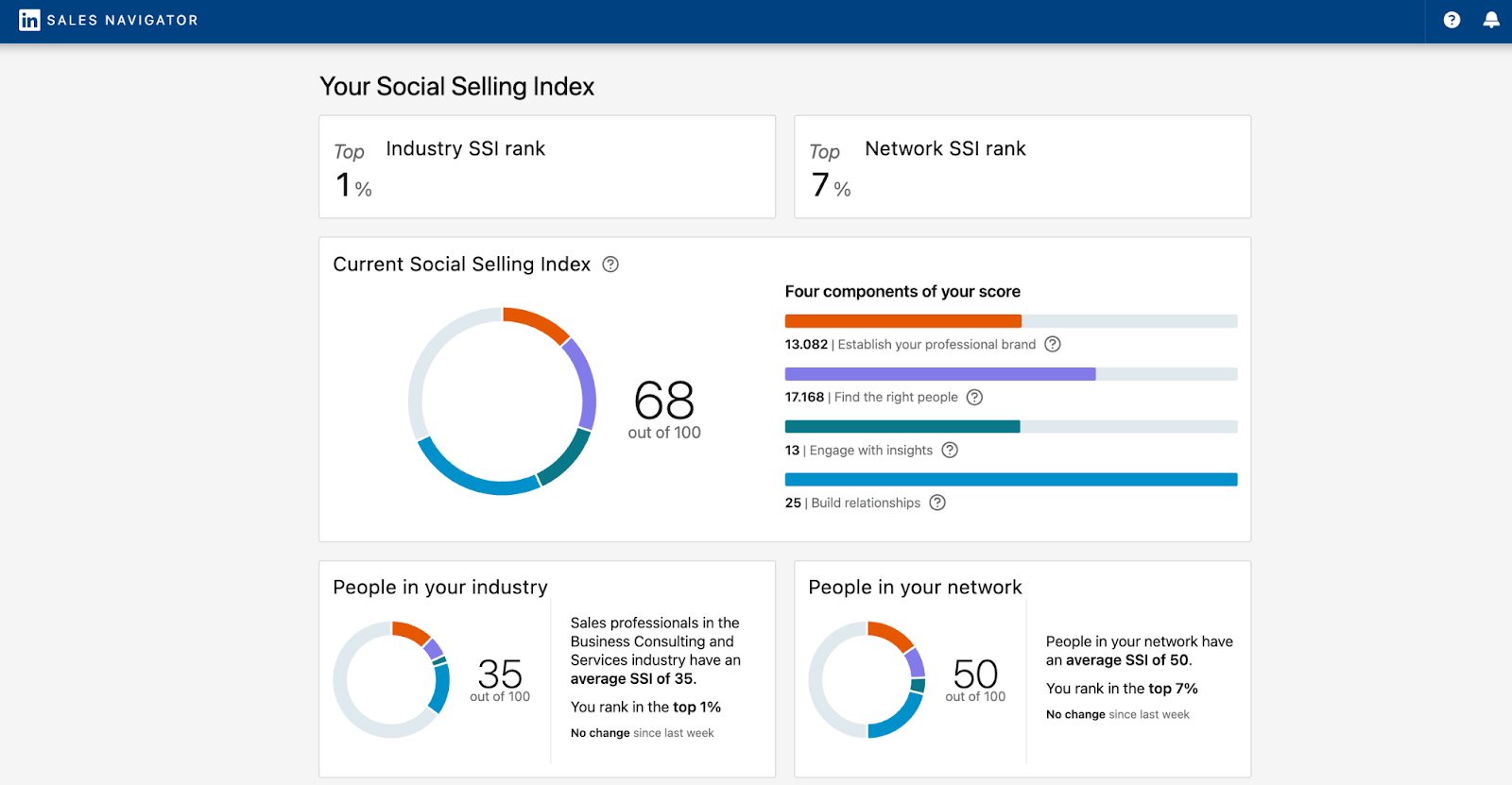The height and width of the screenshot is (785, 1512).
Task: Click help icon for Establish your professional brand
Action: tap(1053, 344)
